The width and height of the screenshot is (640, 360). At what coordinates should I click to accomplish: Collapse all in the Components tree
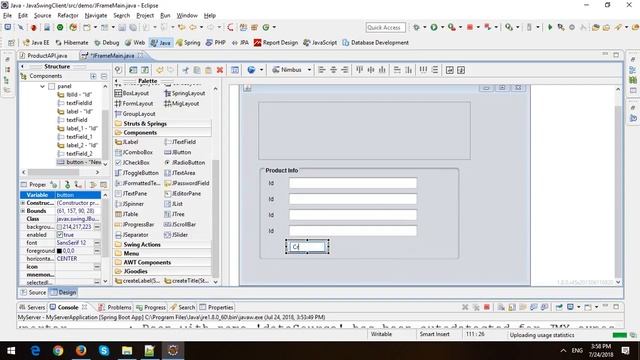coord(104,76)
